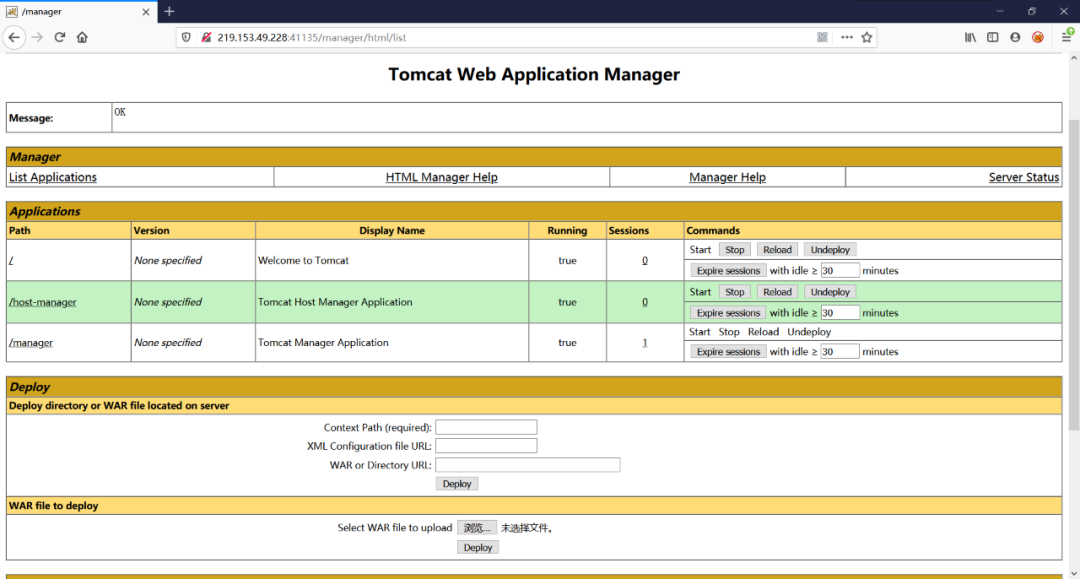
Task: Bookmark this page with the star icon
Action: point(867,37)
